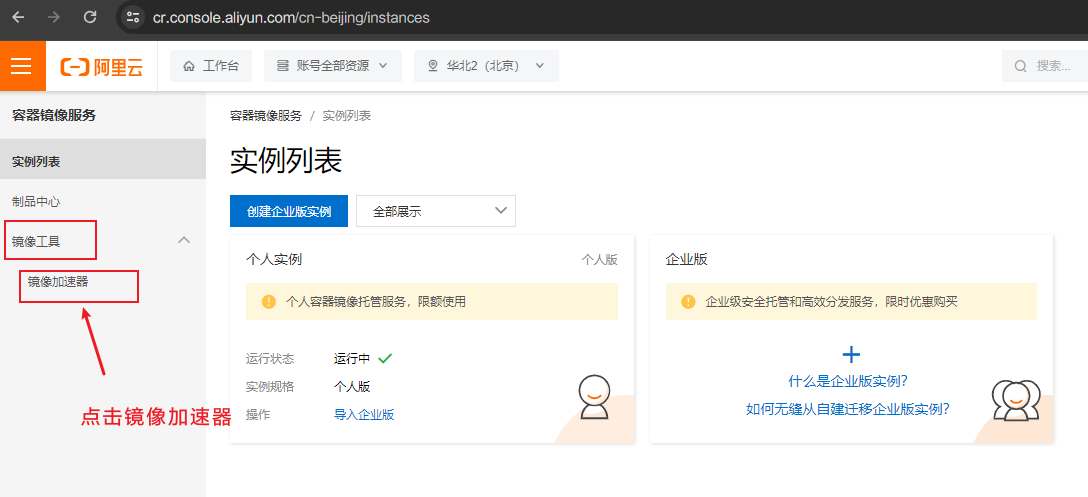Open 什么是企业版实例? link
The height and width of the screenshot is (497, 1088).
(848, 381)
